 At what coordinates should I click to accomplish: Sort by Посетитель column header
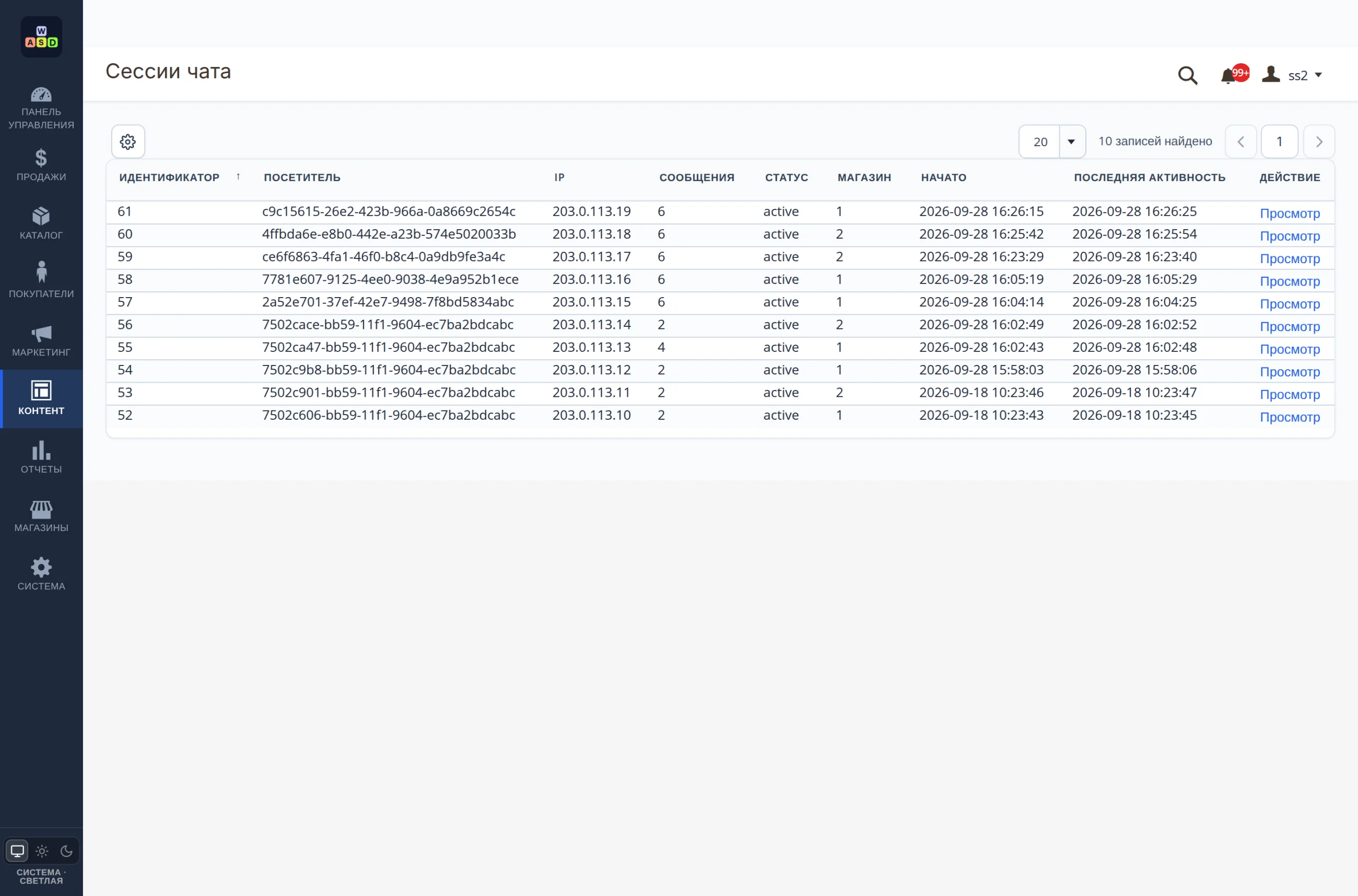coord(302,178)
